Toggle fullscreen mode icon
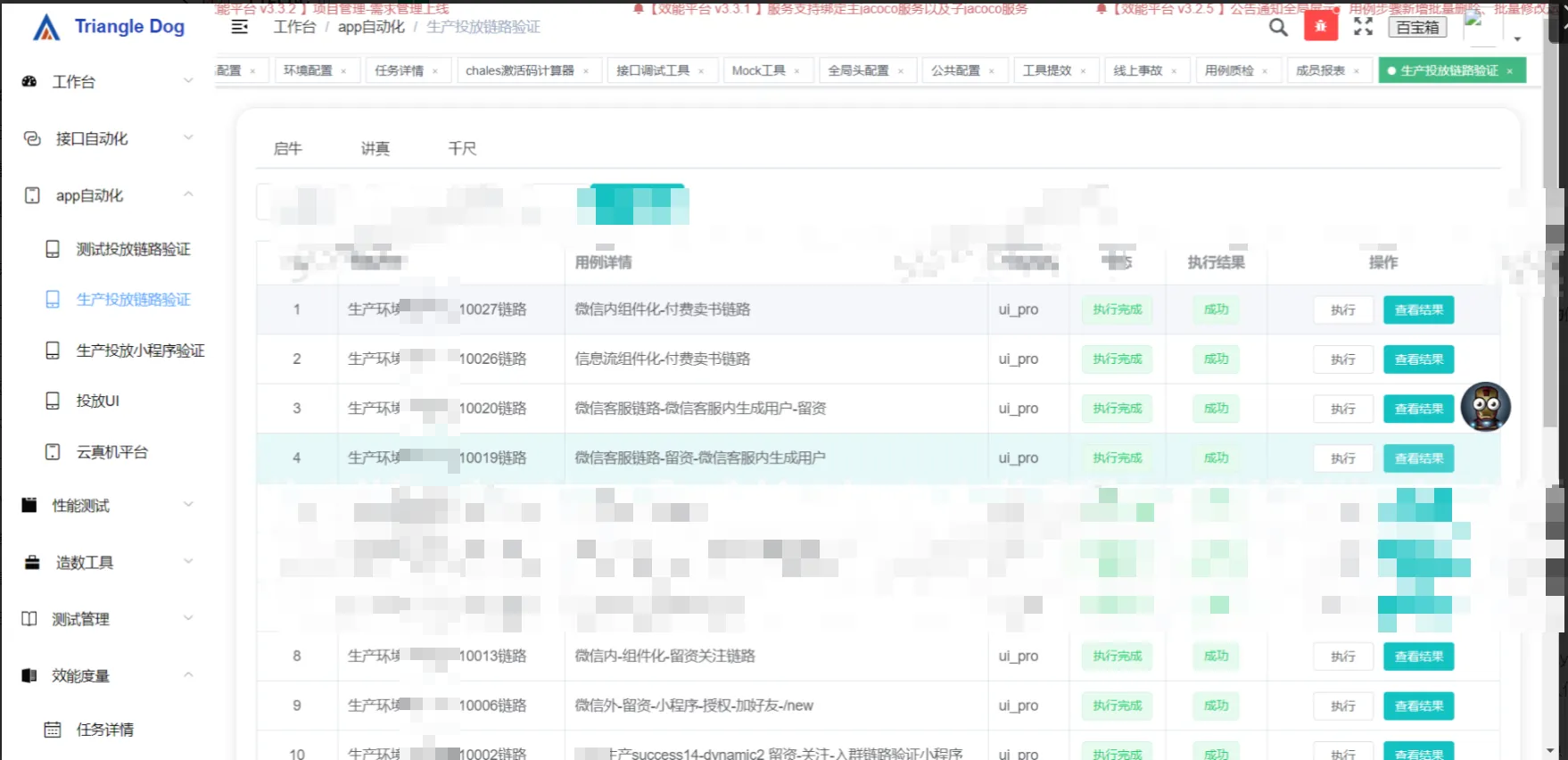The width and height of the screenshot is (1568, 760). click(x=1363, y=27)
